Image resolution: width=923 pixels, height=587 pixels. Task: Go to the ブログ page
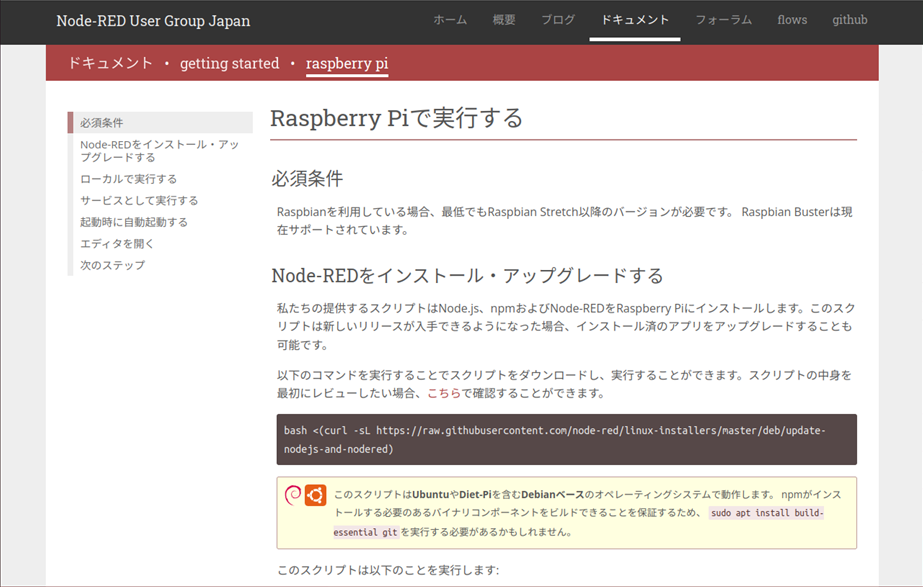(558, 20)
